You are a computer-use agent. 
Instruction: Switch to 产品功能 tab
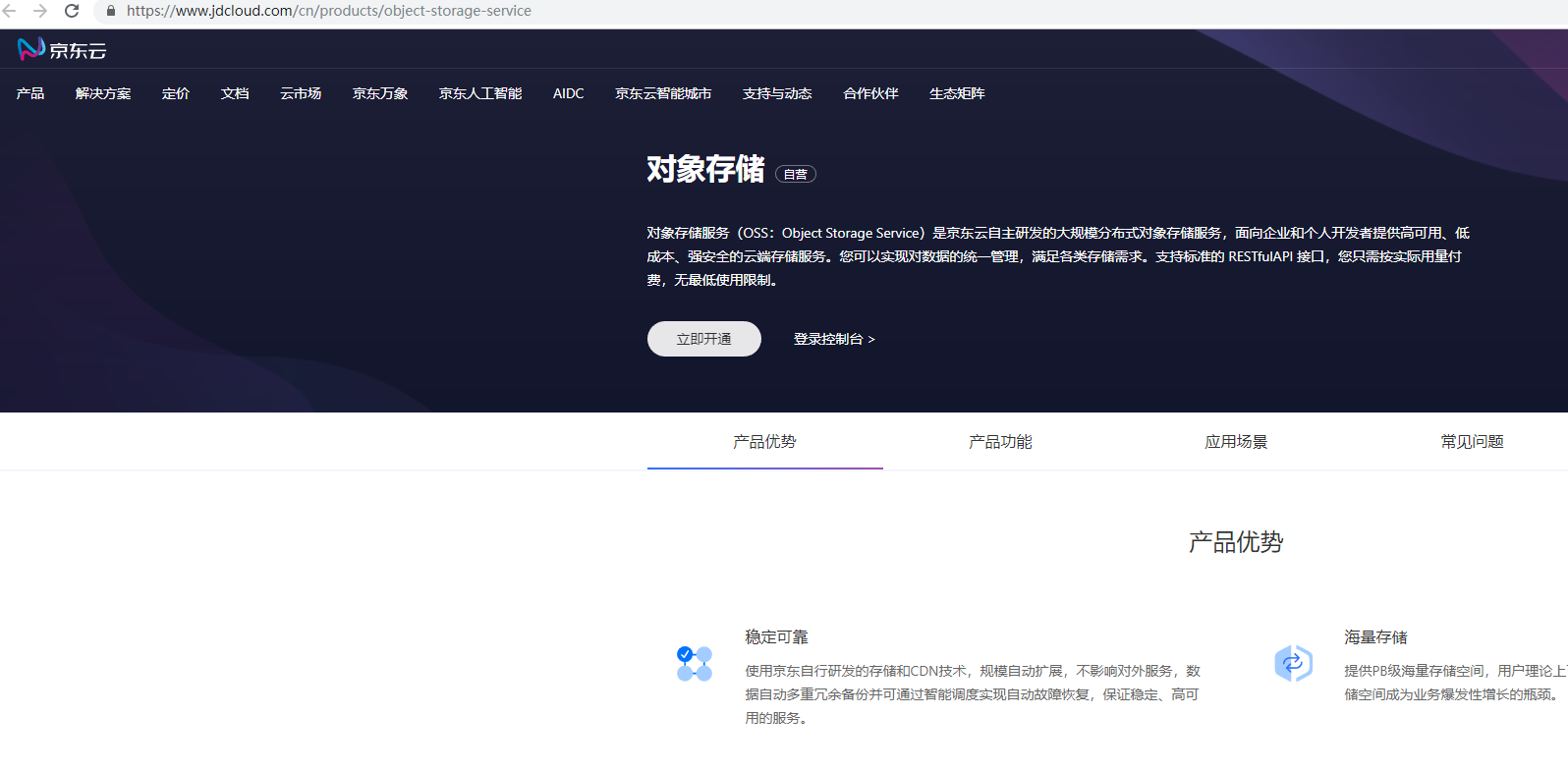pyautogui.click(x=1000, y=442)
